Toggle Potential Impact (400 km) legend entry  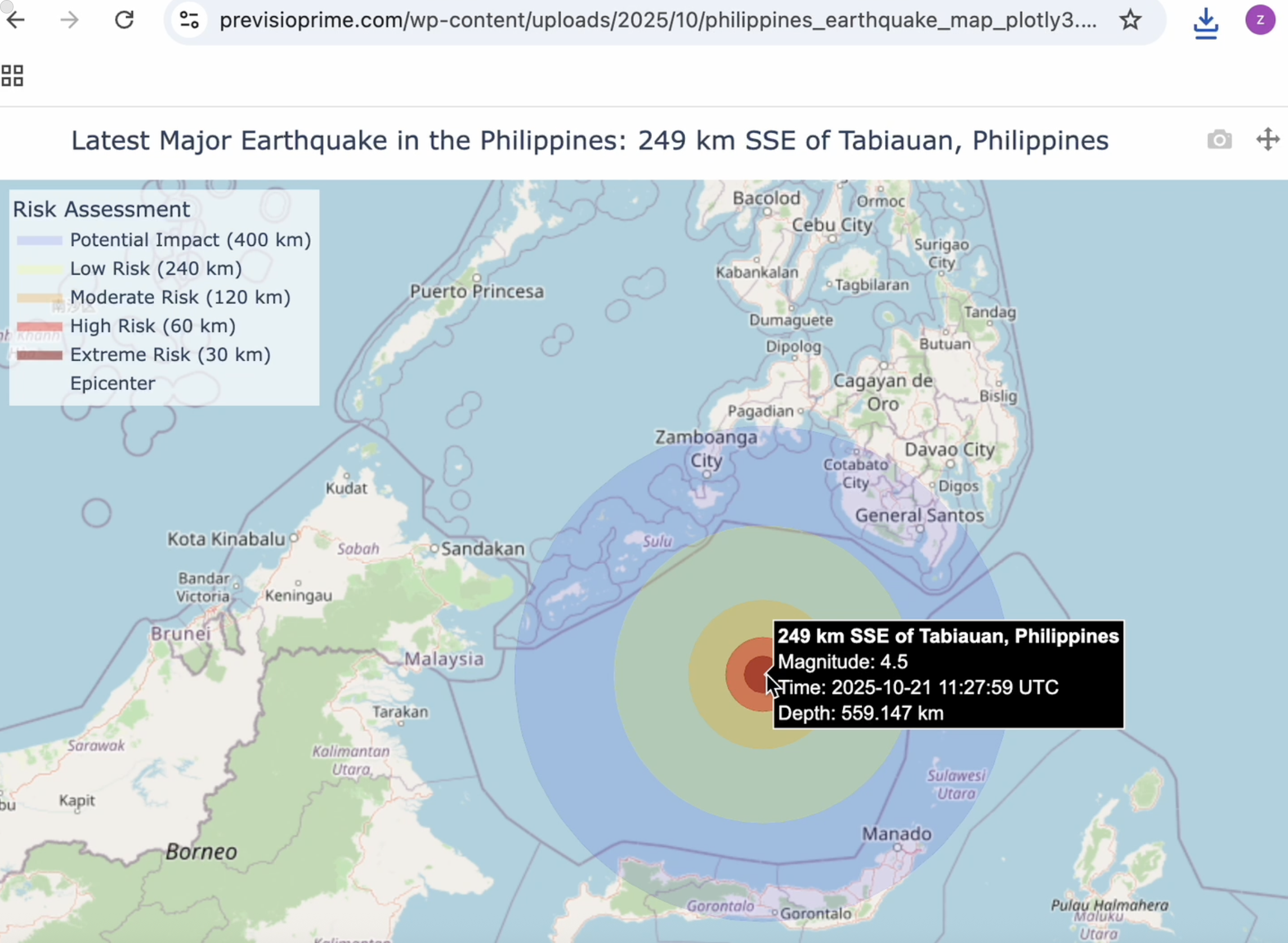[190, 240]
